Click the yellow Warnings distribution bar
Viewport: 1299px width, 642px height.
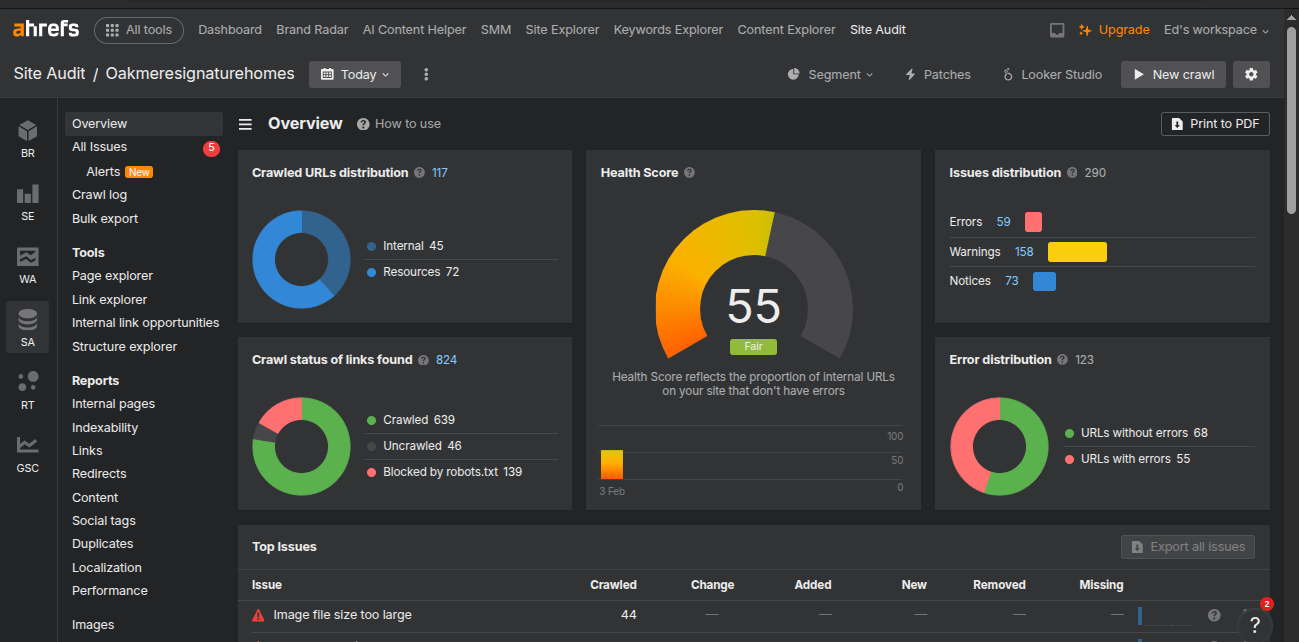point(1077,252)
